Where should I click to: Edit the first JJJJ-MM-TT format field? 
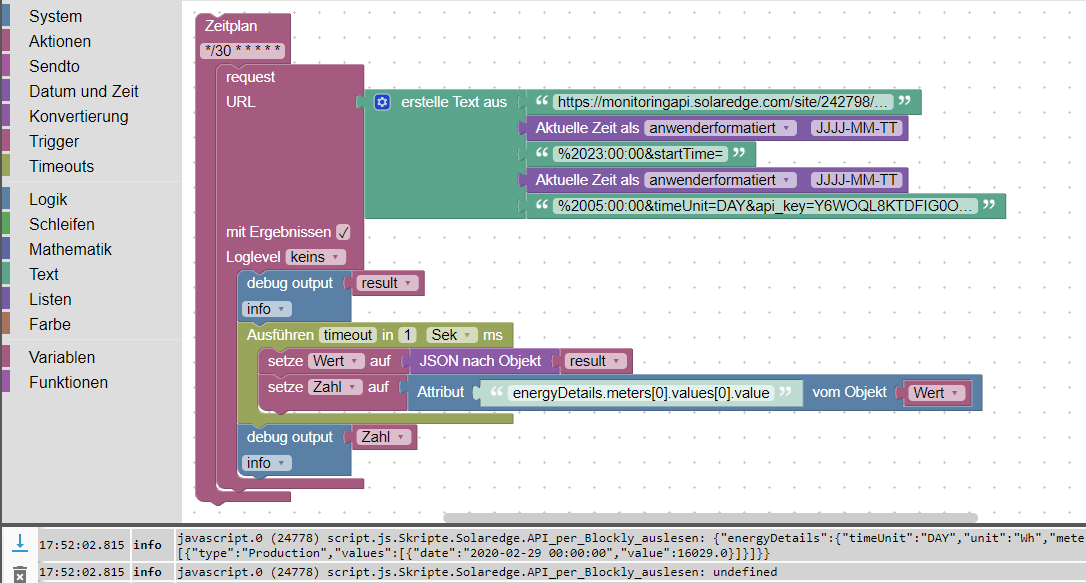856,128
